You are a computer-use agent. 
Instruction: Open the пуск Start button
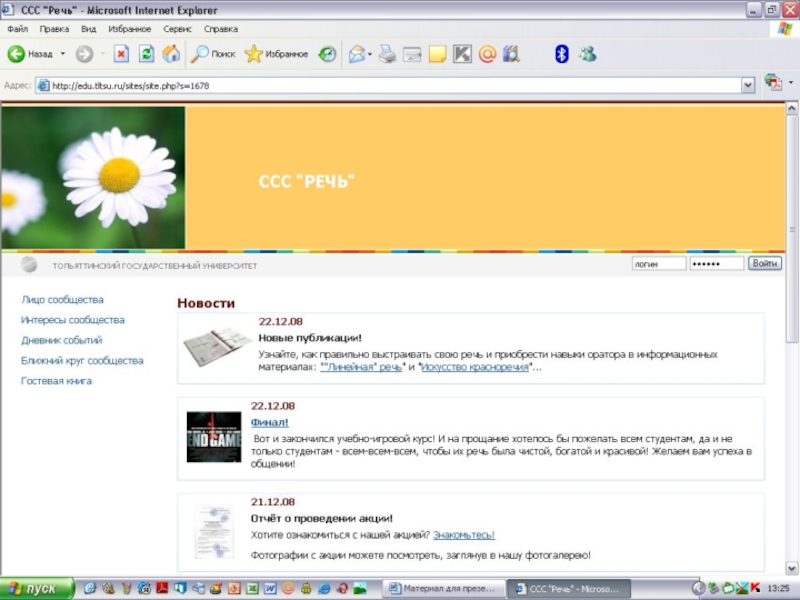pos(37,589)
